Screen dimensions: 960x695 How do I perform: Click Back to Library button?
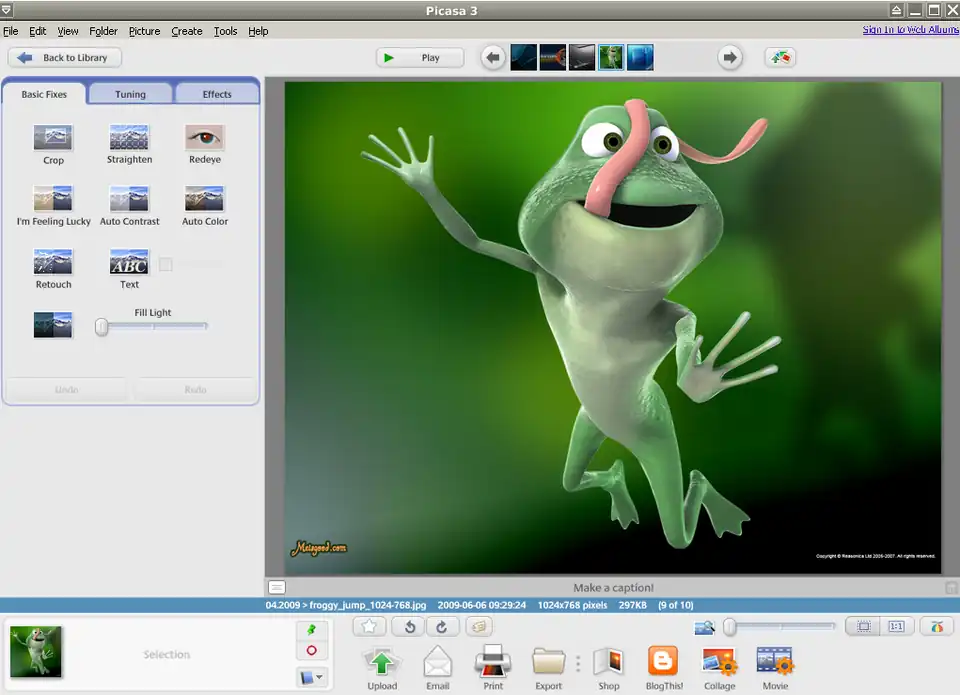65,58
